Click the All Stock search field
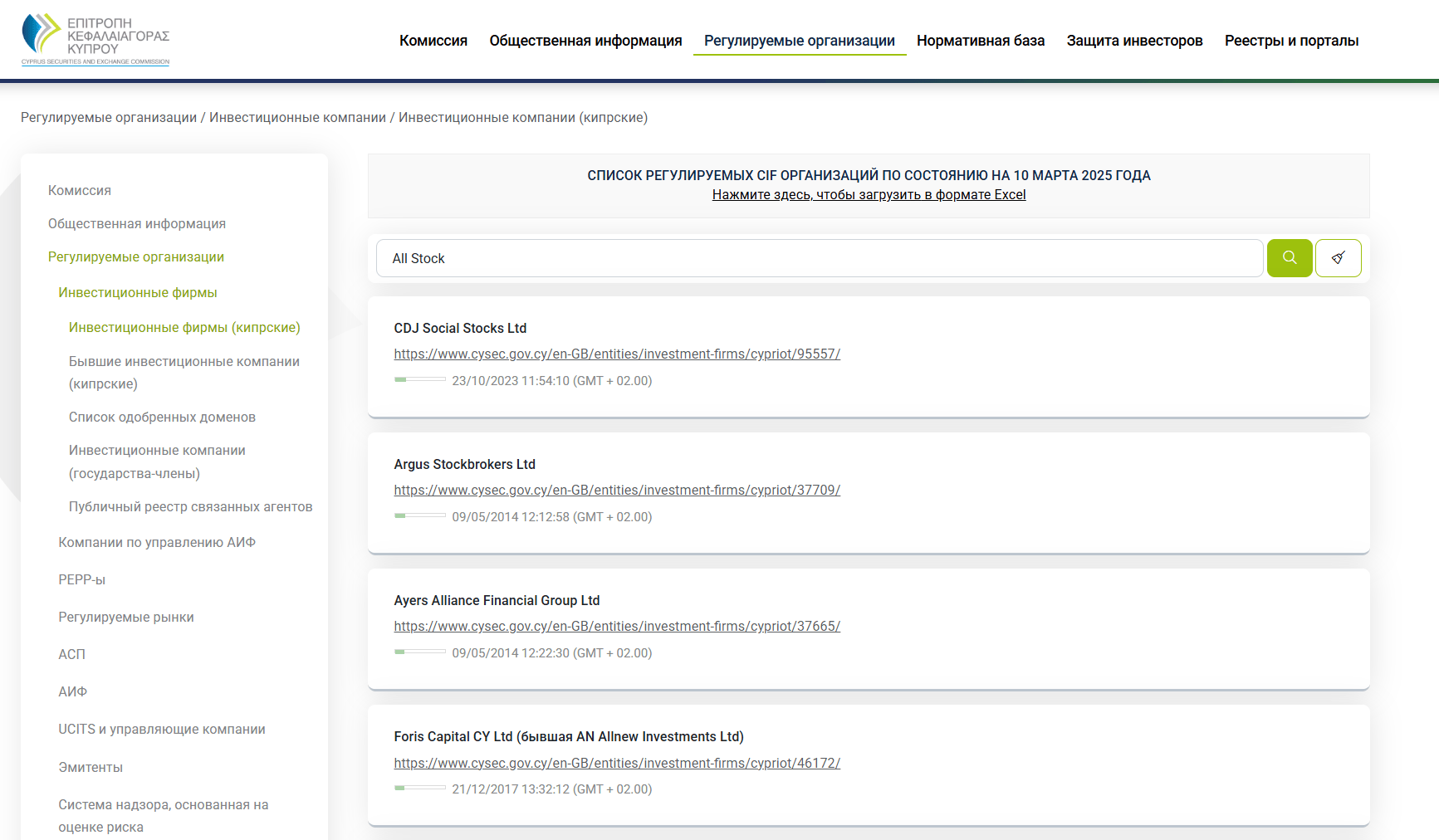Screen dimensions: 1439x840 [x=819, y=258]
